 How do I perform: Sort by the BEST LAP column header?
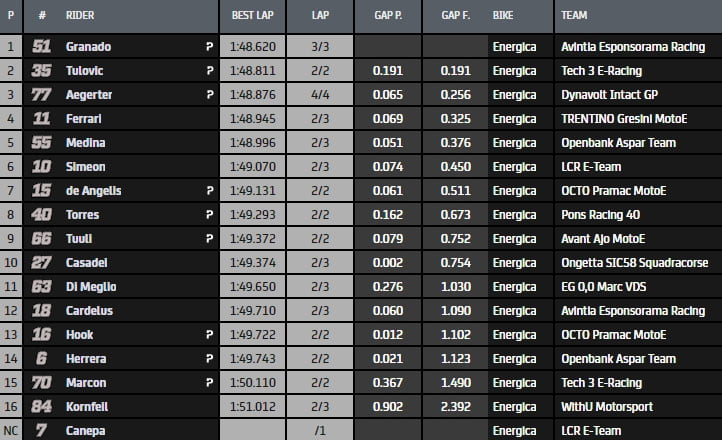click(x=253, y=17)
